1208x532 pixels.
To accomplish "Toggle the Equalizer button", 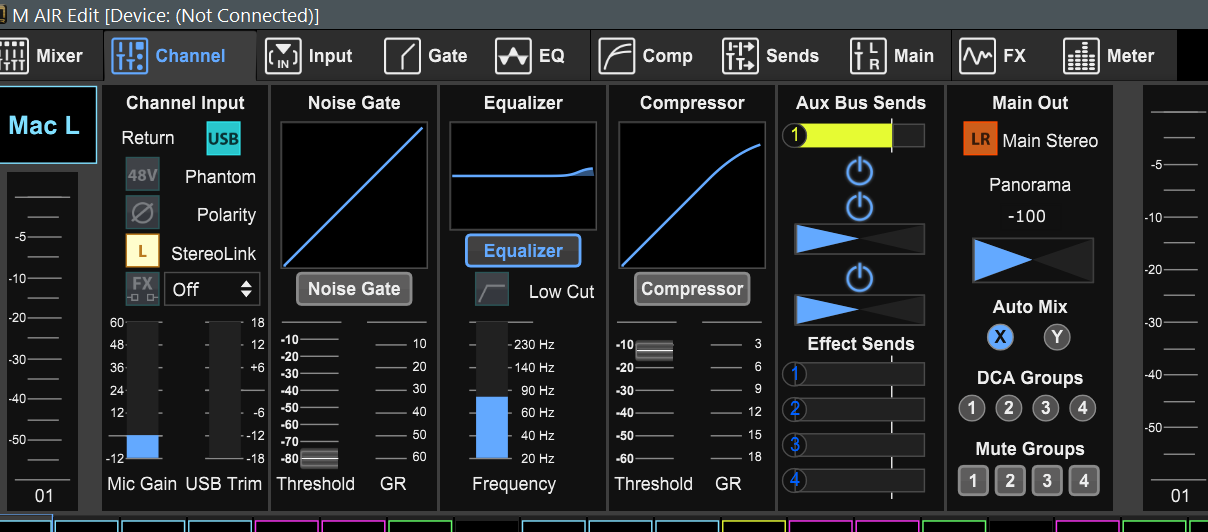I will 523,251.
